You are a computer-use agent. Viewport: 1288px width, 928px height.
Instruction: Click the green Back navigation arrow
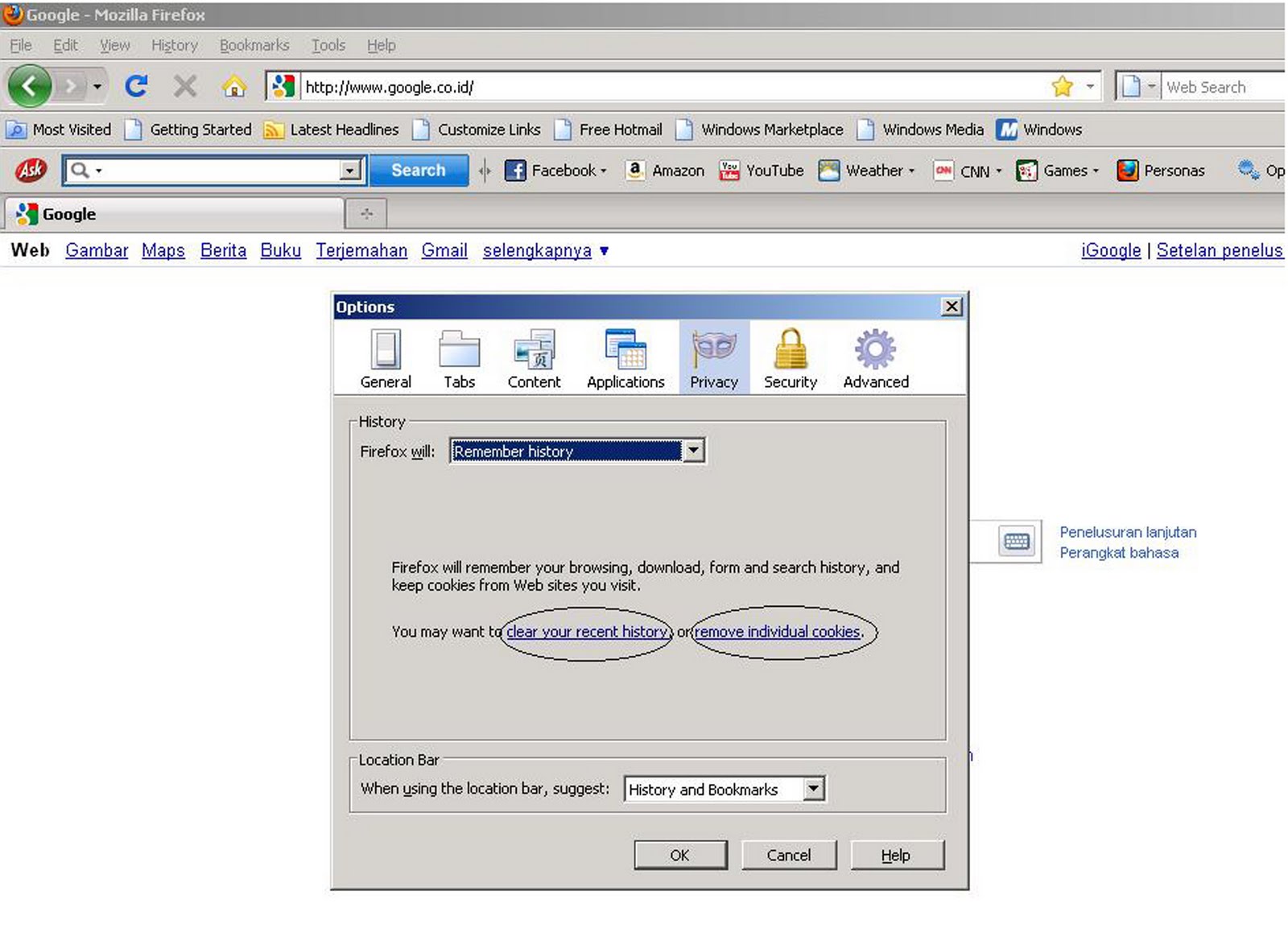click(x=30, y=86)
